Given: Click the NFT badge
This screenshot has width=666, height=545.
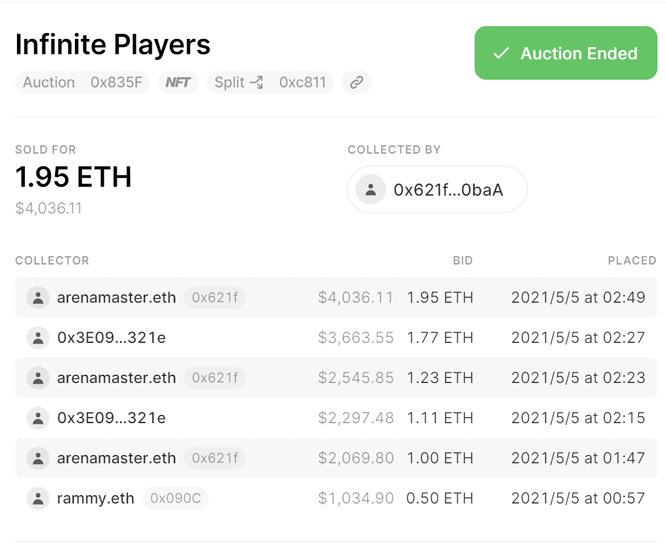Looking at the screenshot, I should pos(180,82).
